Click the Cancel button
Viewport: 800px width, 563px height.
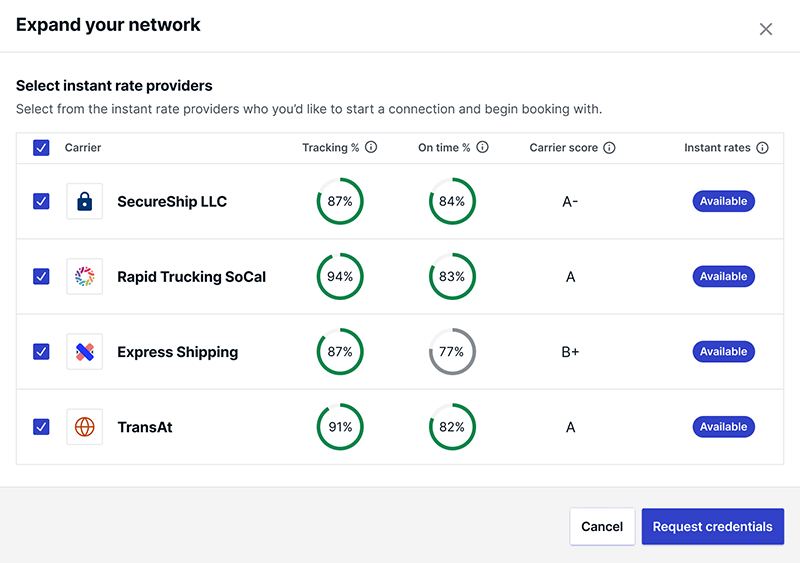[602, 526]
